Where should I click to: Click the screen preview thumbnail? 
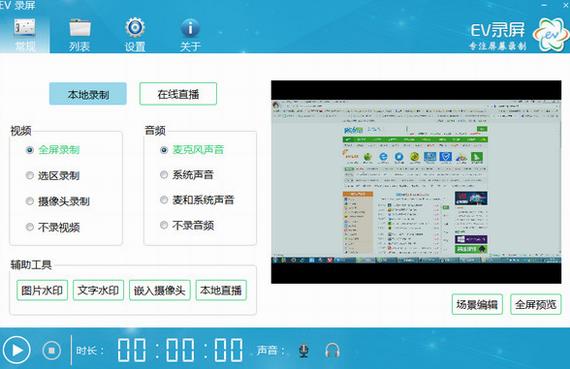[x=416, y=182]
